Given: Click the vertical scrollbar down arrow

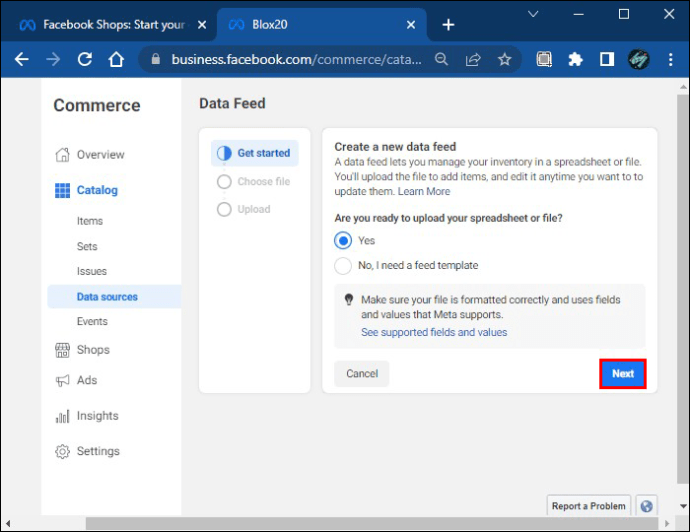Looking at the screenshot, I should (683, 506).
